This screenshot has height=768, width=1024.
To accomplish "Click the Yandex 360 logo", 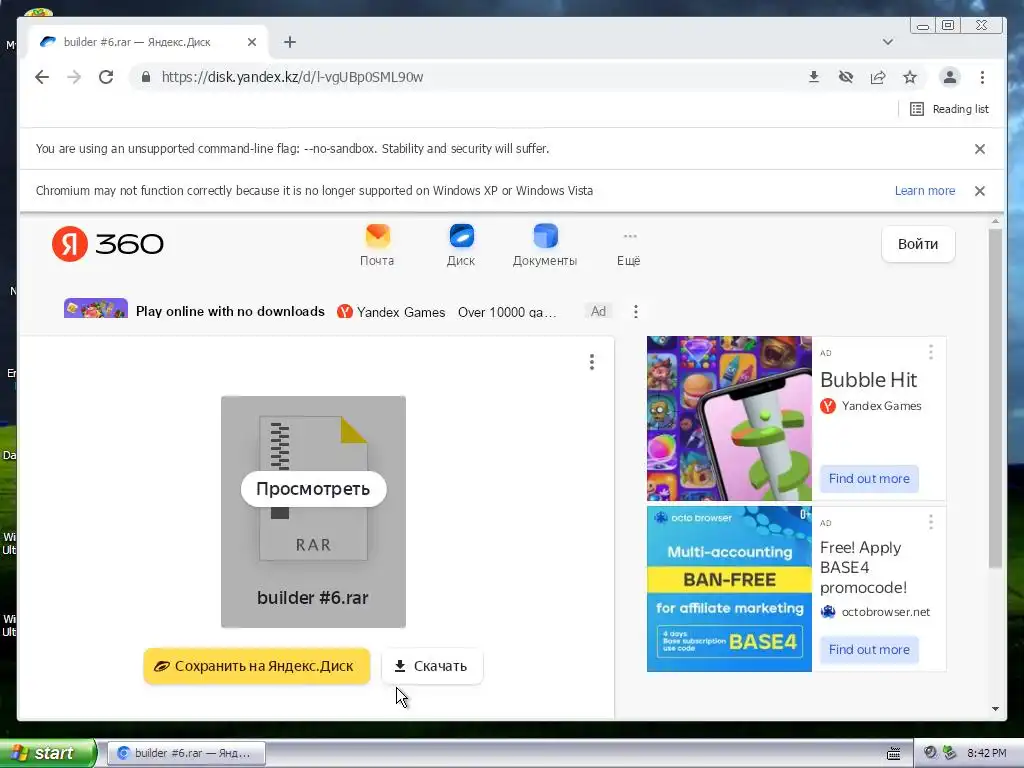I will coord(108,244).
